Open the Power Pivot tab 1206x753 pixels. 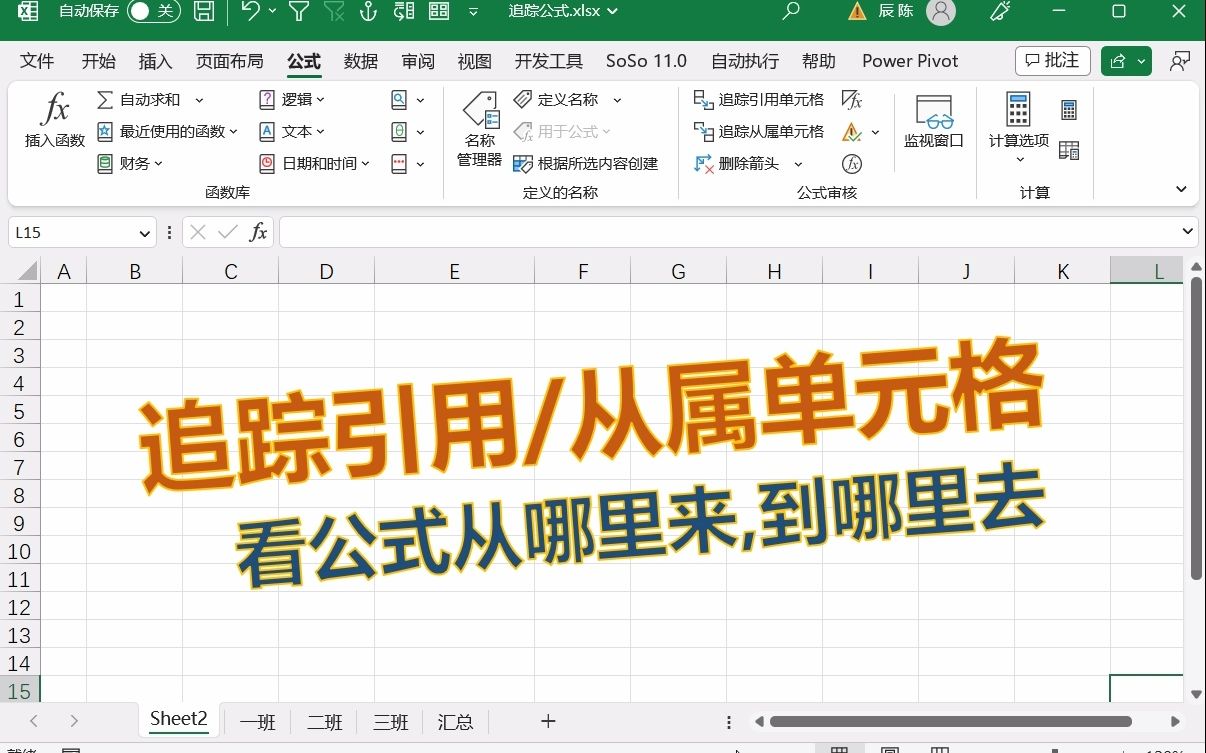pos(910,61)
